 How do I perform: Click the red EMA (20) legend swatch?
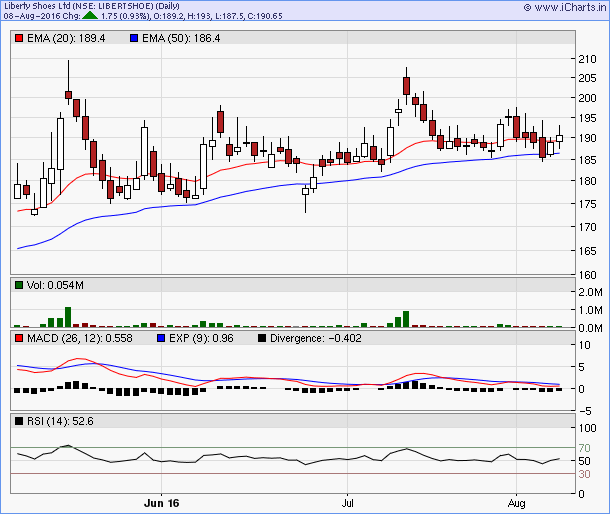coord(19,38)
